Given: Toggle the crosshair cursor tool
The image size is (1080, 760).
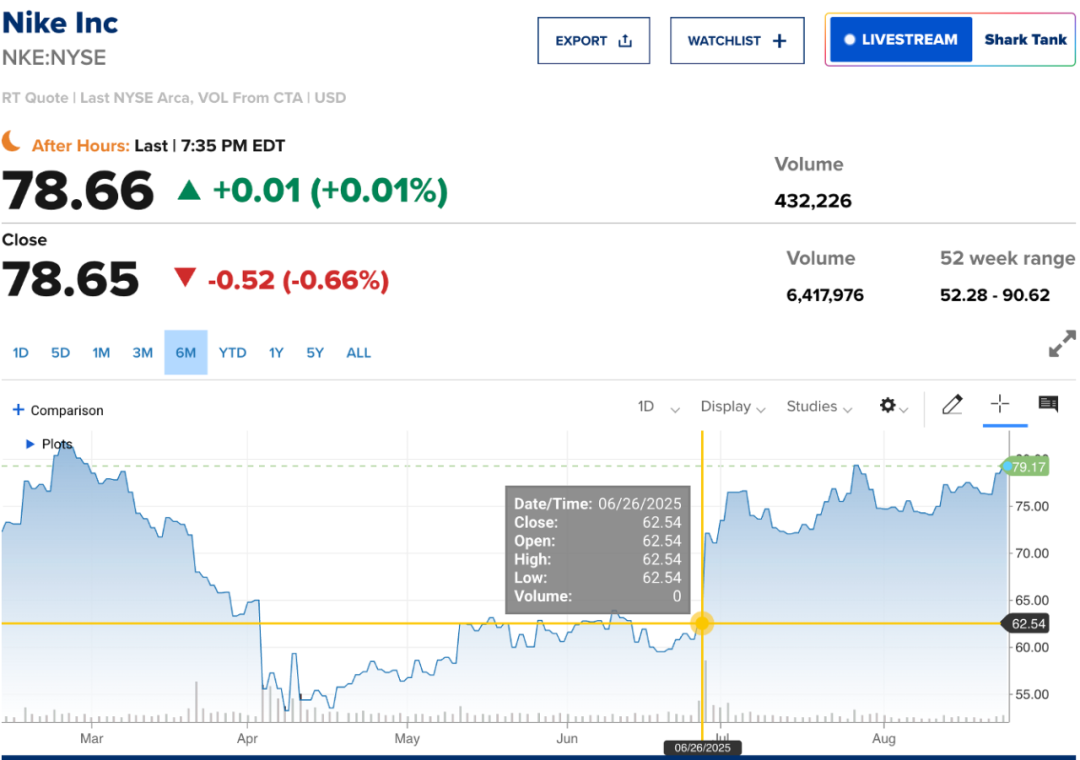Looking at the screenshot, I should point(1000,404).
